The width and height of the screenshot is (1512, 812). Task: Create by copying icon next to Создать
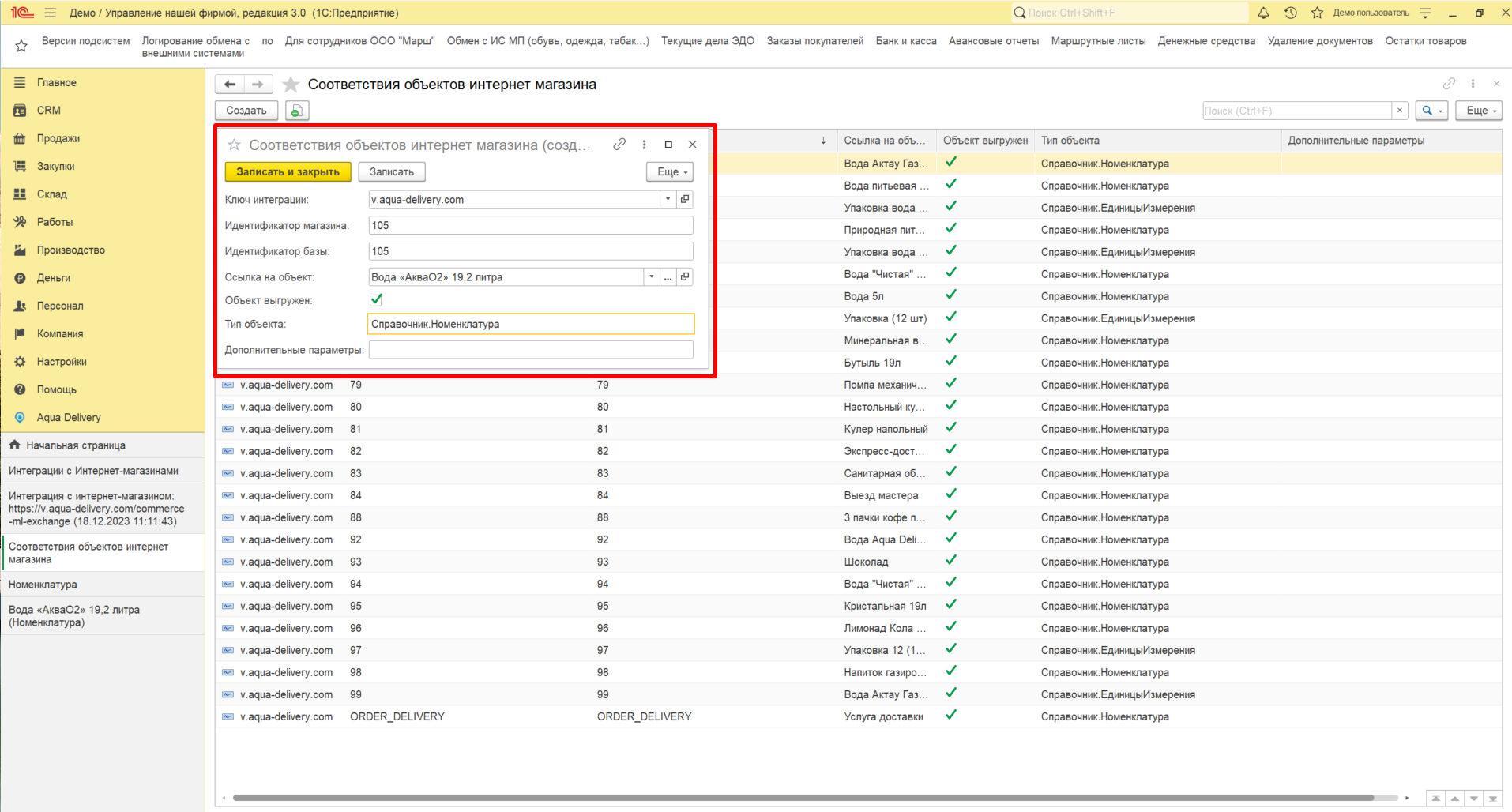point(296,111)
